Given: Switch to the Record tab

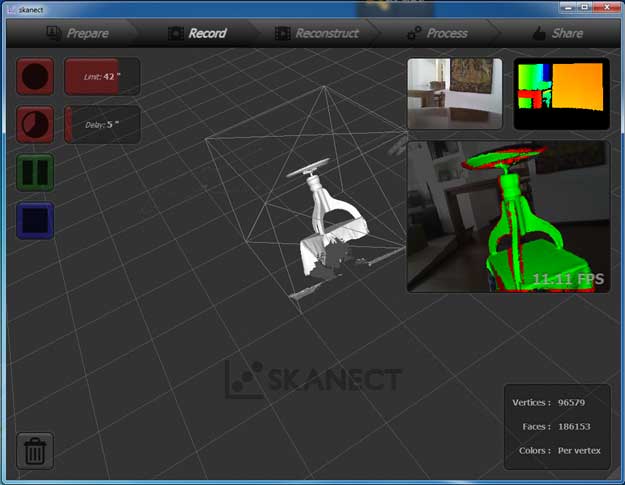Looking at the screenshot, I should pyautogui.click(x=198, y=33).
